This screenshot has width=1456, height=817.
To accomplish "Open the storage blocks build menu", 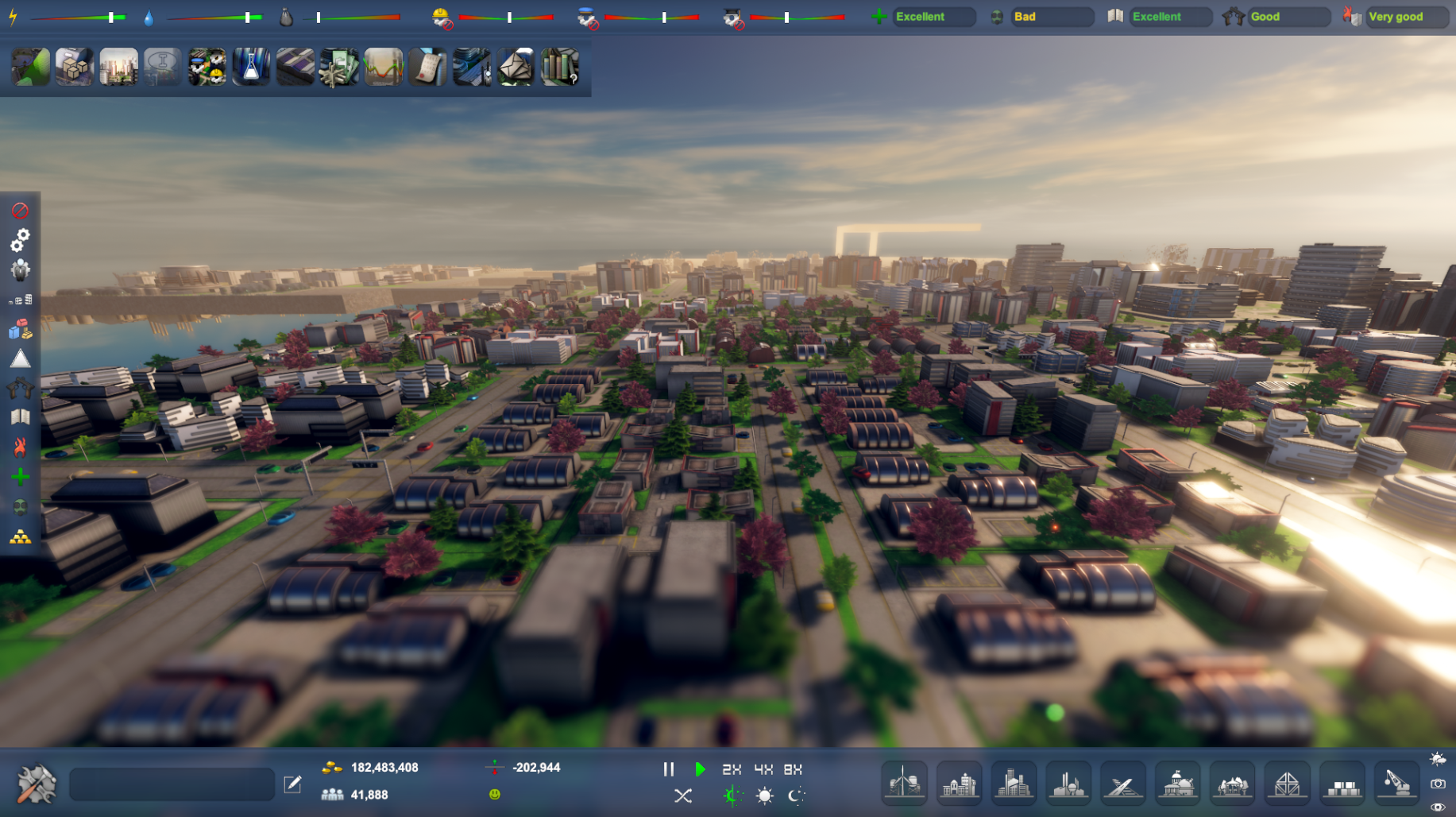I will click(x=1342, y=784).
